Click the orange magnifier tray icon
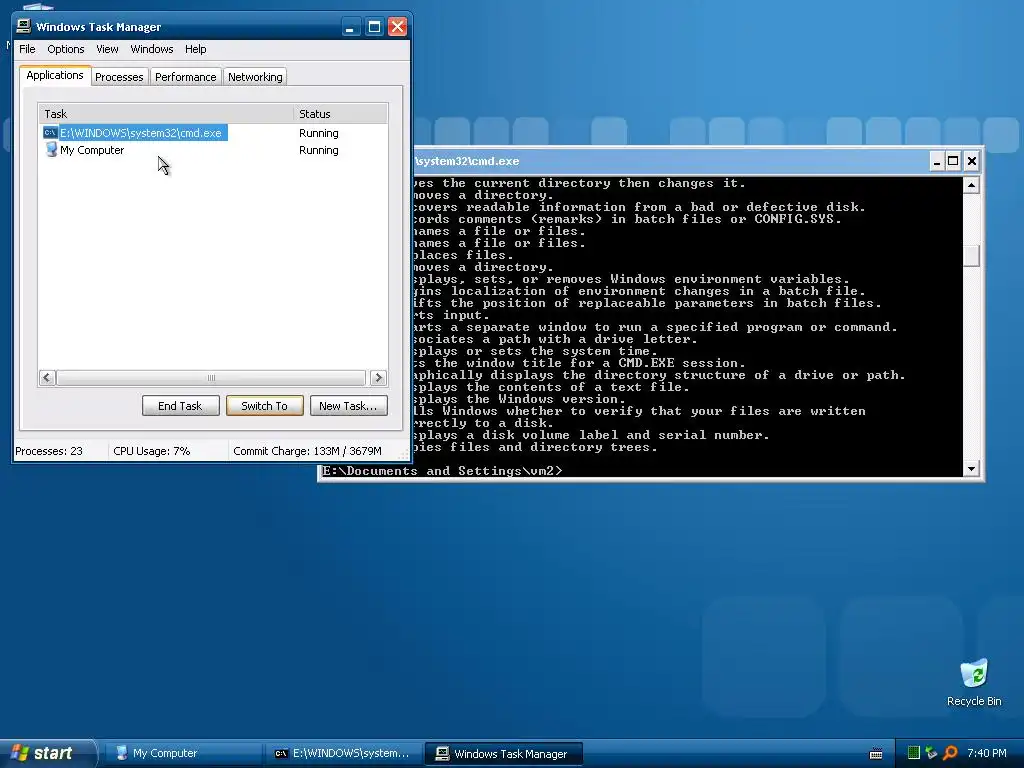This screenshot has width=1024, height=768. coord(950,753)
